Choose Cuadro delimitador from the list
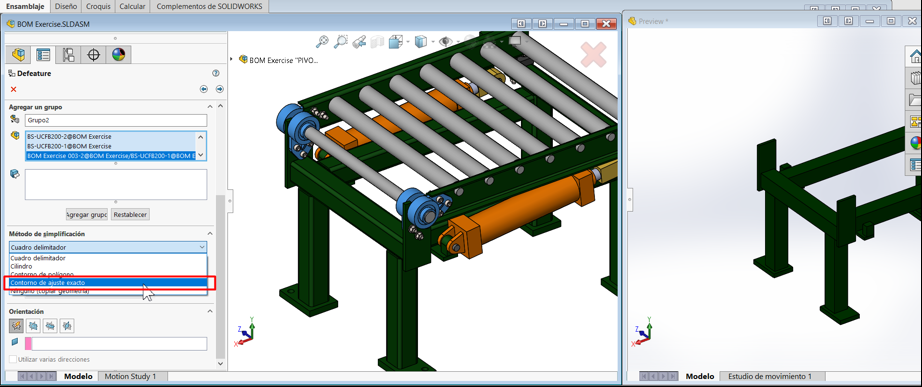The image size is (922, 387). 108,258
